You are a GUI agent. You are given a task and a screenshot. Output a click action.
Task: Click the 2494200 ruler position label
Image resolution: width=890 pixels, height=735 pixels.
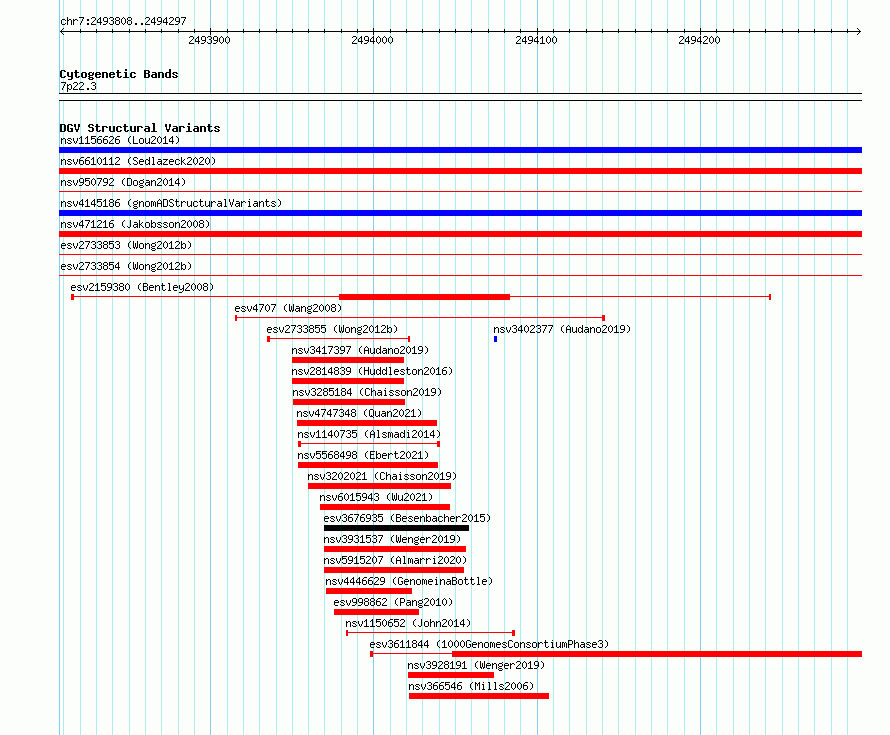click(x=699, y=40)
